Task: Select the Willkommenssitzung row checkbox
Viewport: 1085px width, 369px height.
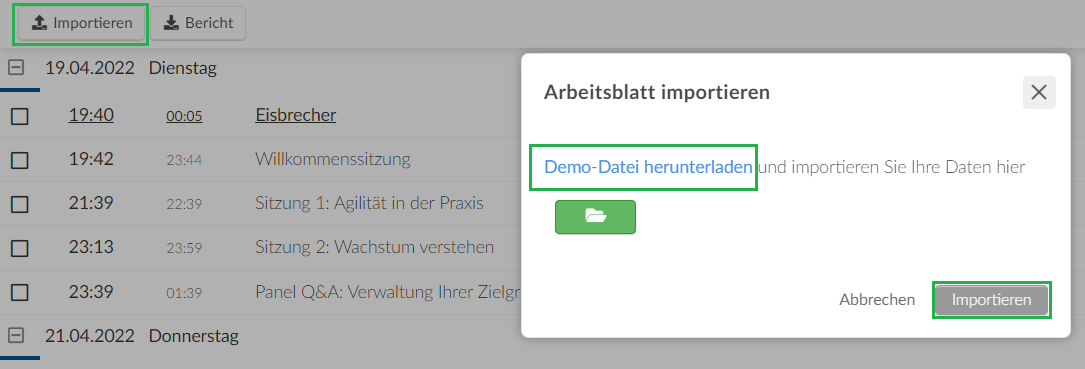Action: [x=19, y=161]
